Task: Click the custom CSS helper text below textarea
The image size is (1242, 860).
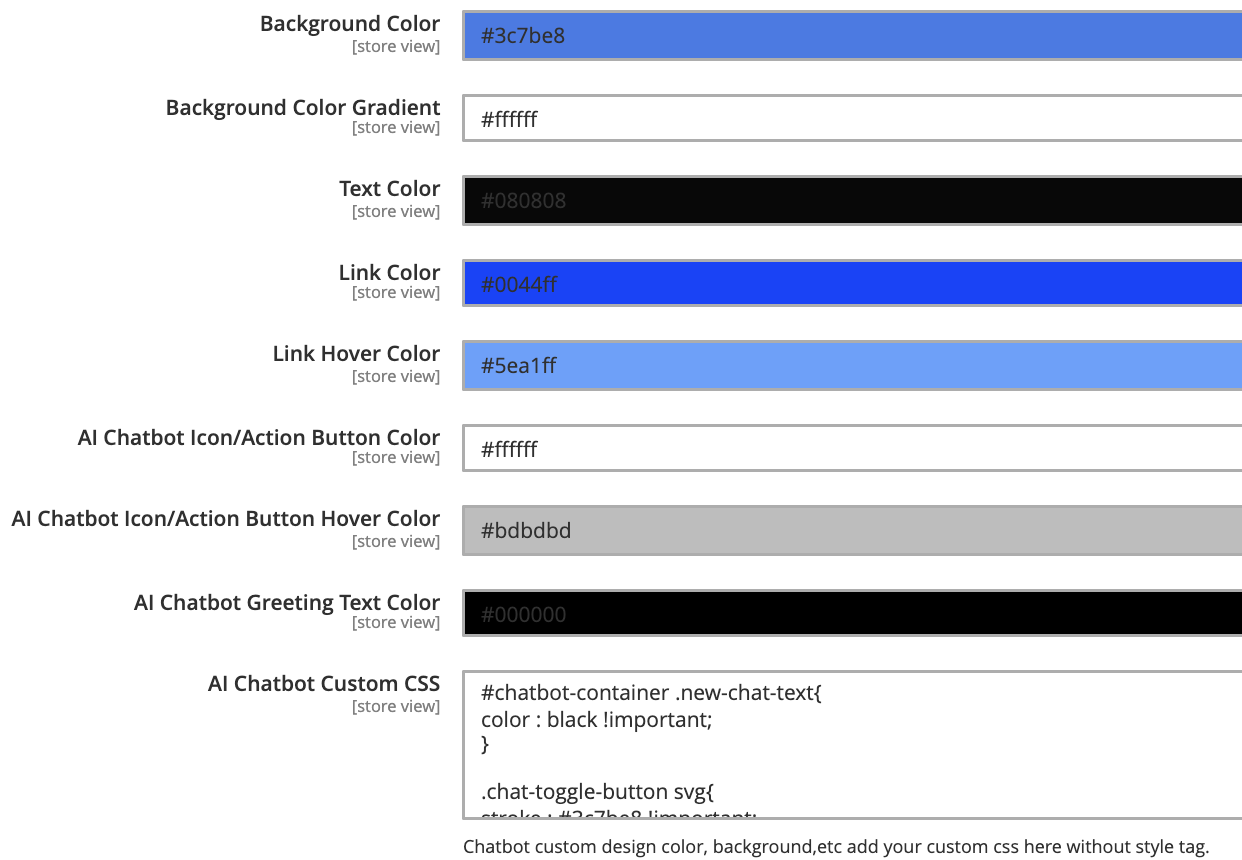Action: pos(836,846)
